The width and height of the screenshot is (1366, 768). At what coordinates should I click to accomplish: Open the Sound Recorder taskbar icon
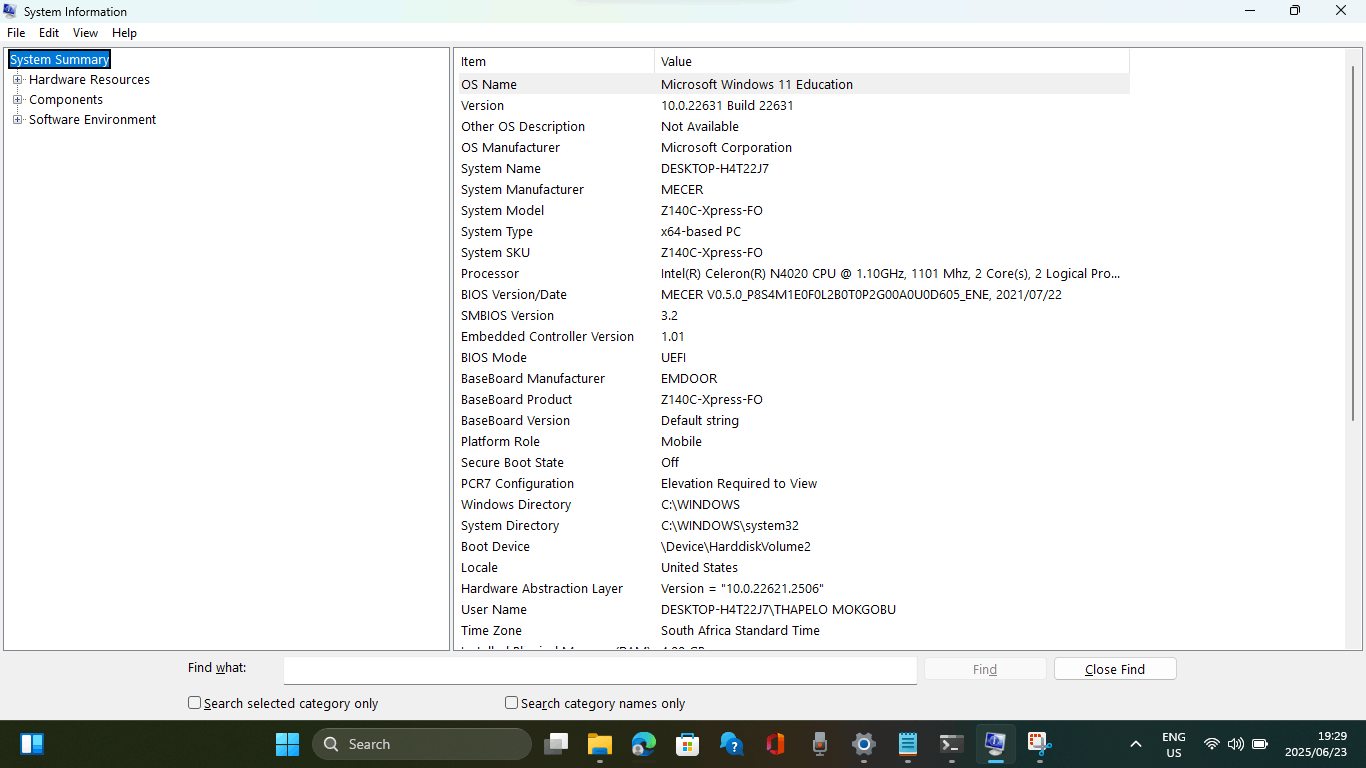(x=819, y=744)
